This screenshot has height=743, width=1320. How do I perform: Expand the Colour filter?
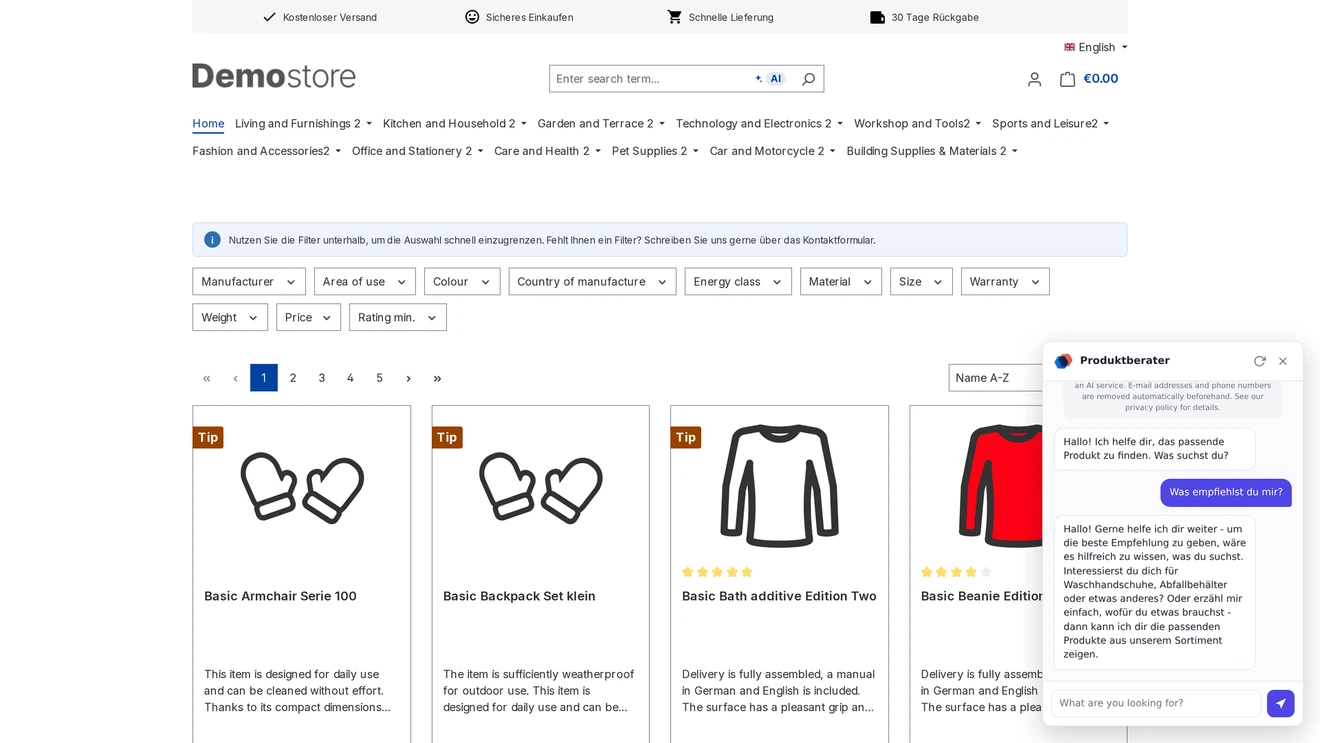(x=462, y=282)
